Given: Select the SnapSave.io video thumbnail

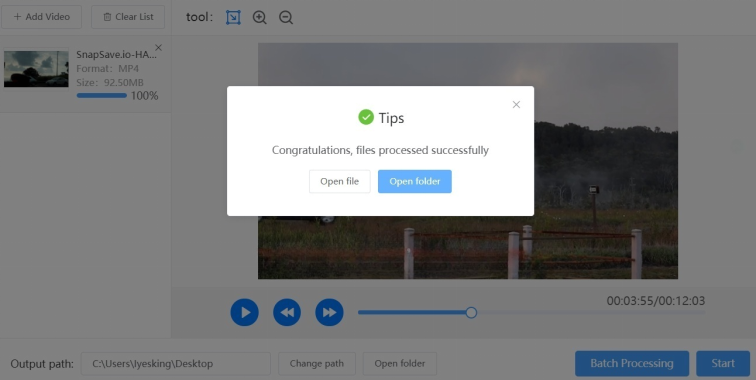Looking at the screenshot, I should point(36,69).
